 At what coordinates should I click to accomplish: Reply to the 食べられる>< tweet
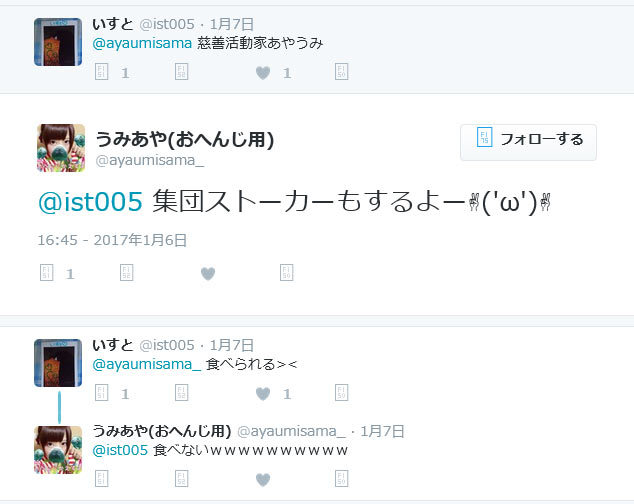click(101, 393)
